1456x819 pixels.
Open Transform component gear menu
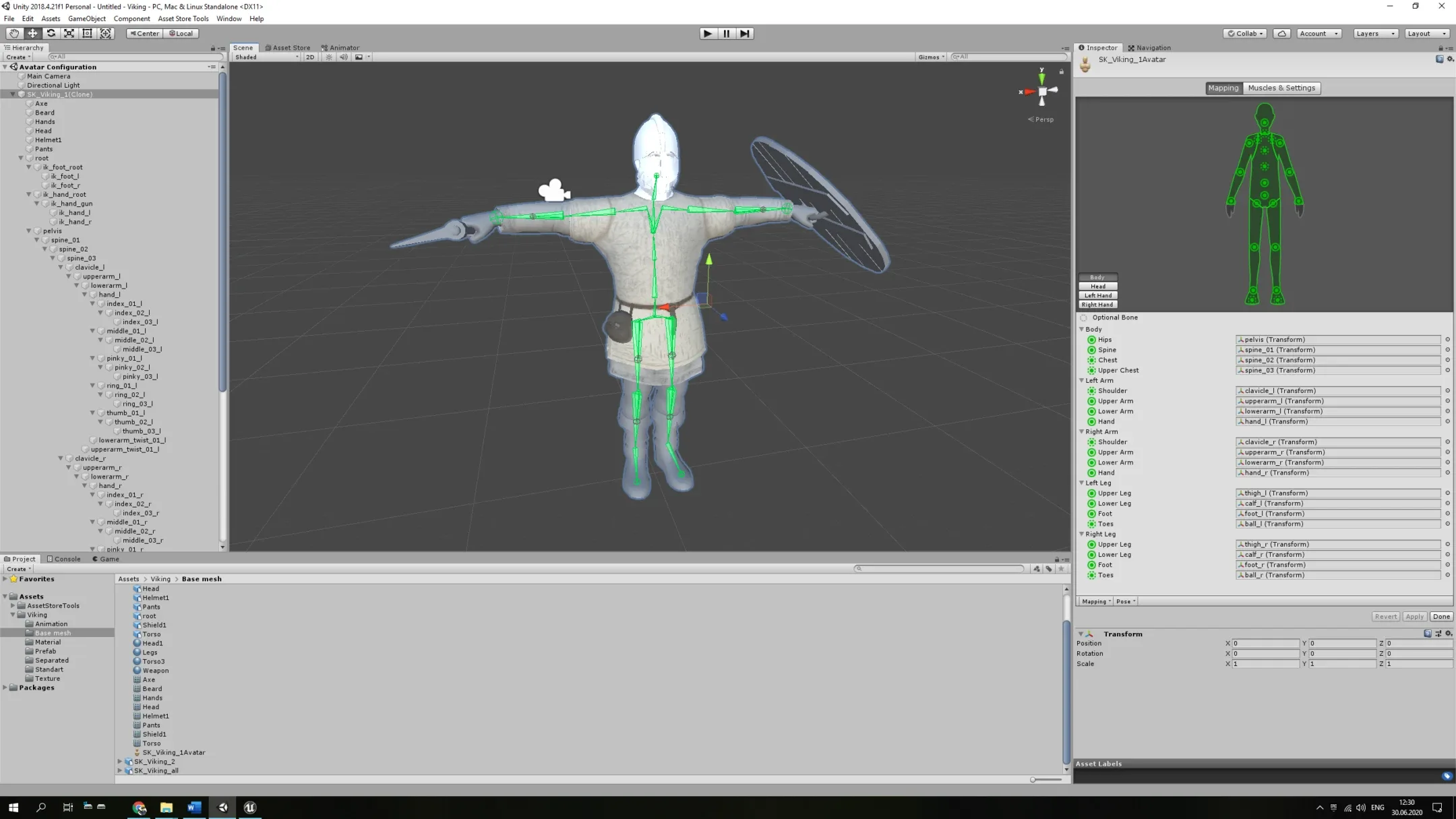click(1449, 634)
